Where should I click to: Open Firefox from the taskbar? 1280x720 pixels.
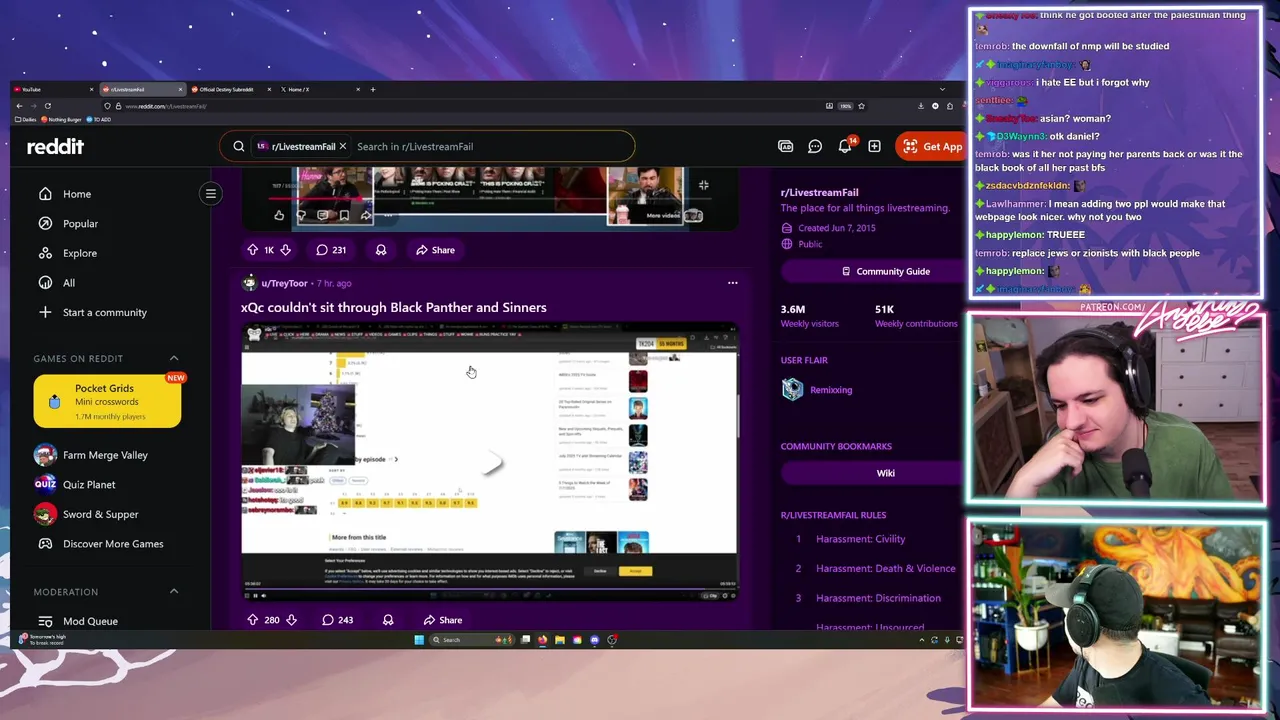coord(543,640)
